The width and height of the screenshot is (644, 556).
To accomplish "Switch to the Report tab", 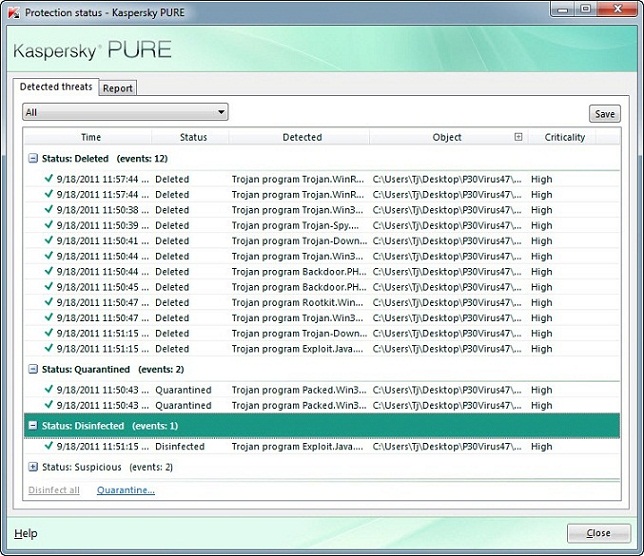I will coord(117,88).
